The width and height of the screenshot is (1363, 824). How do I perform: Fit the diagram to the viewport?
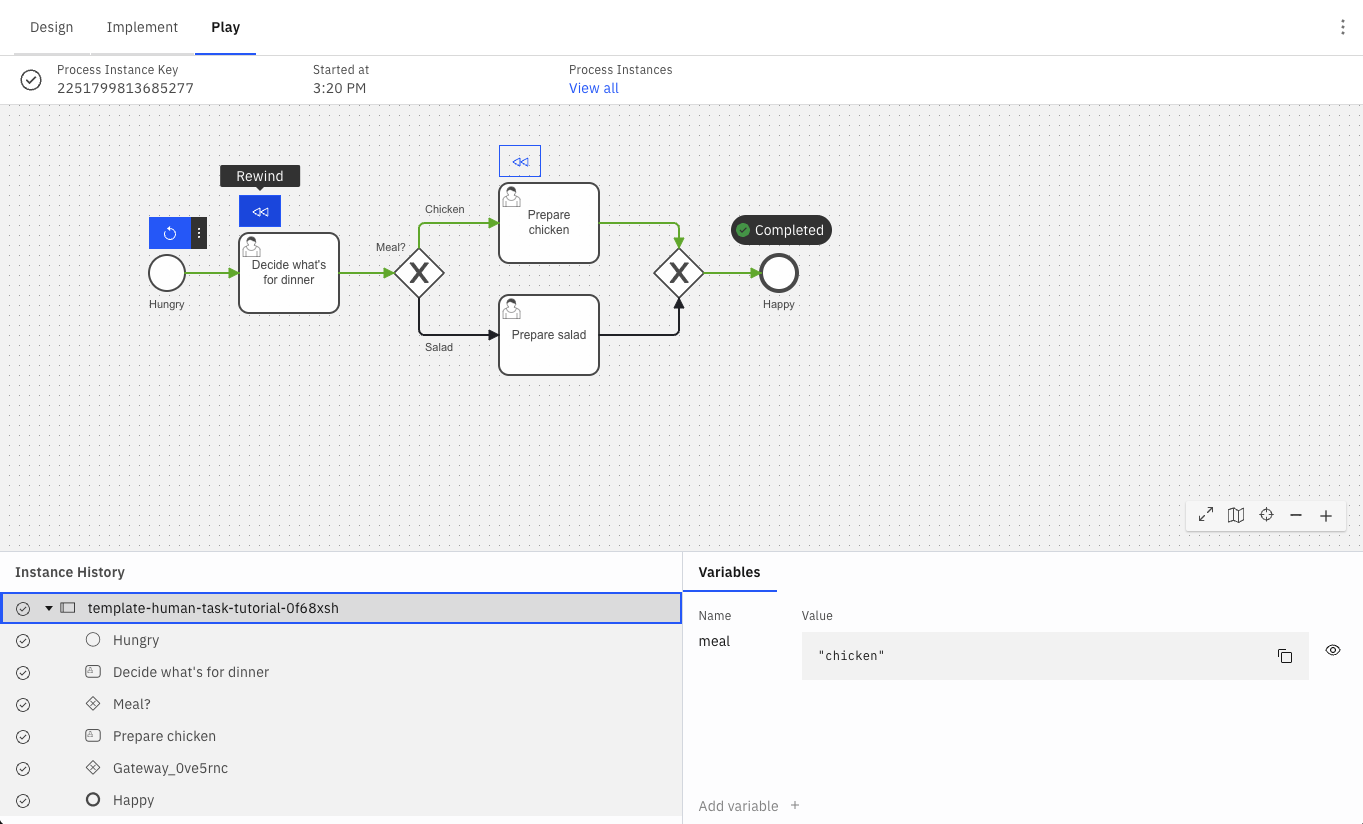(x=1206, y=515)
